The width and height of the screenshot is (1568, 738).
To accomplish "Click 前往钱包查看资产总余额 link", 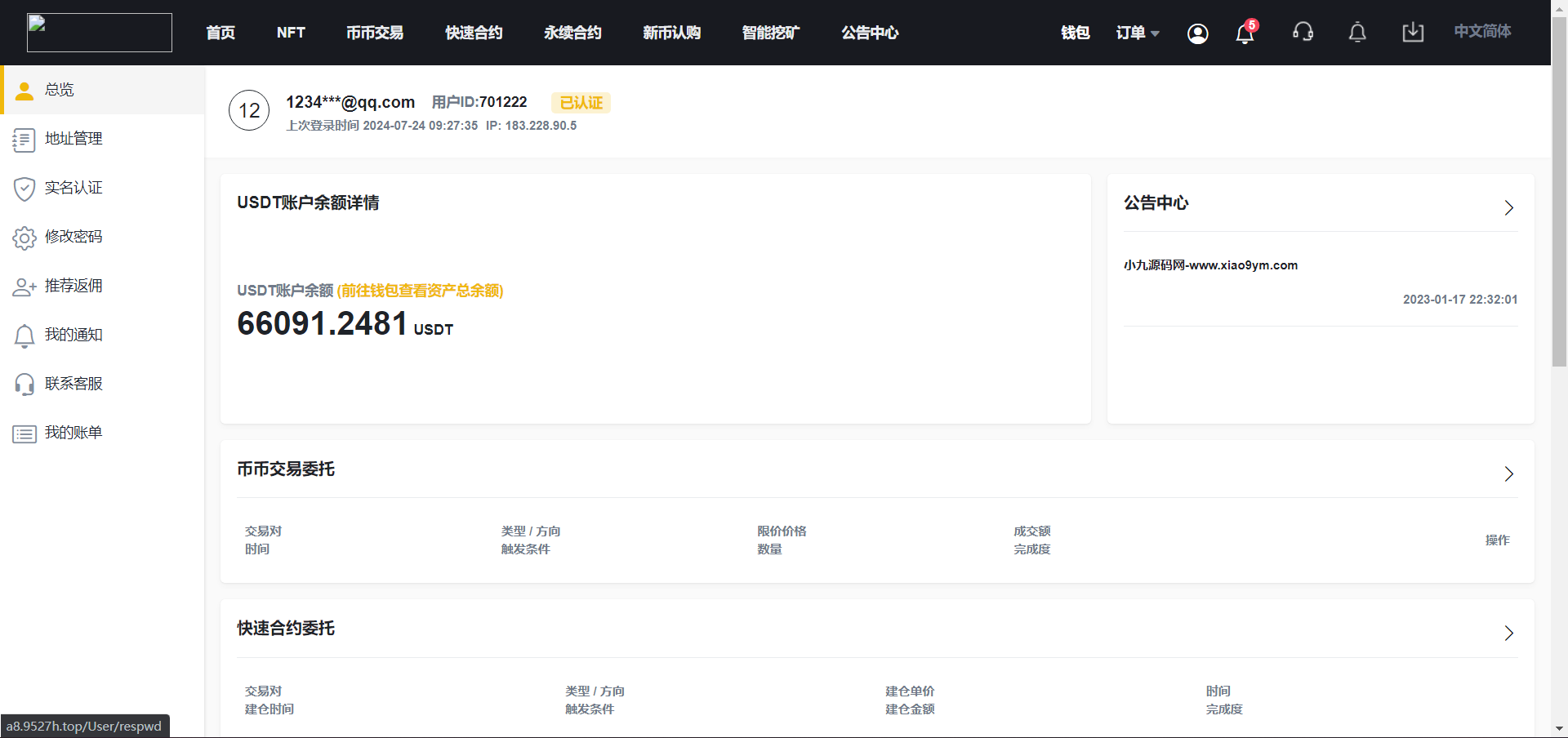I will 420,291.
